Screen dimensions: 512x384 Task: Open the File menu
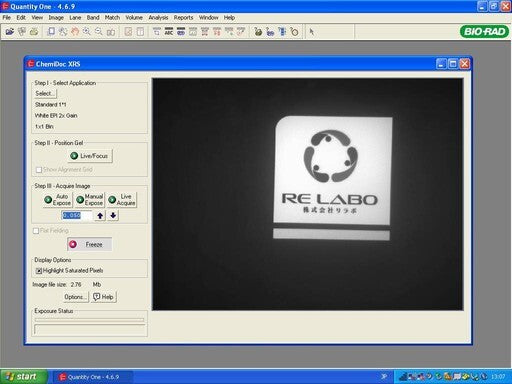tap(7, 17)
